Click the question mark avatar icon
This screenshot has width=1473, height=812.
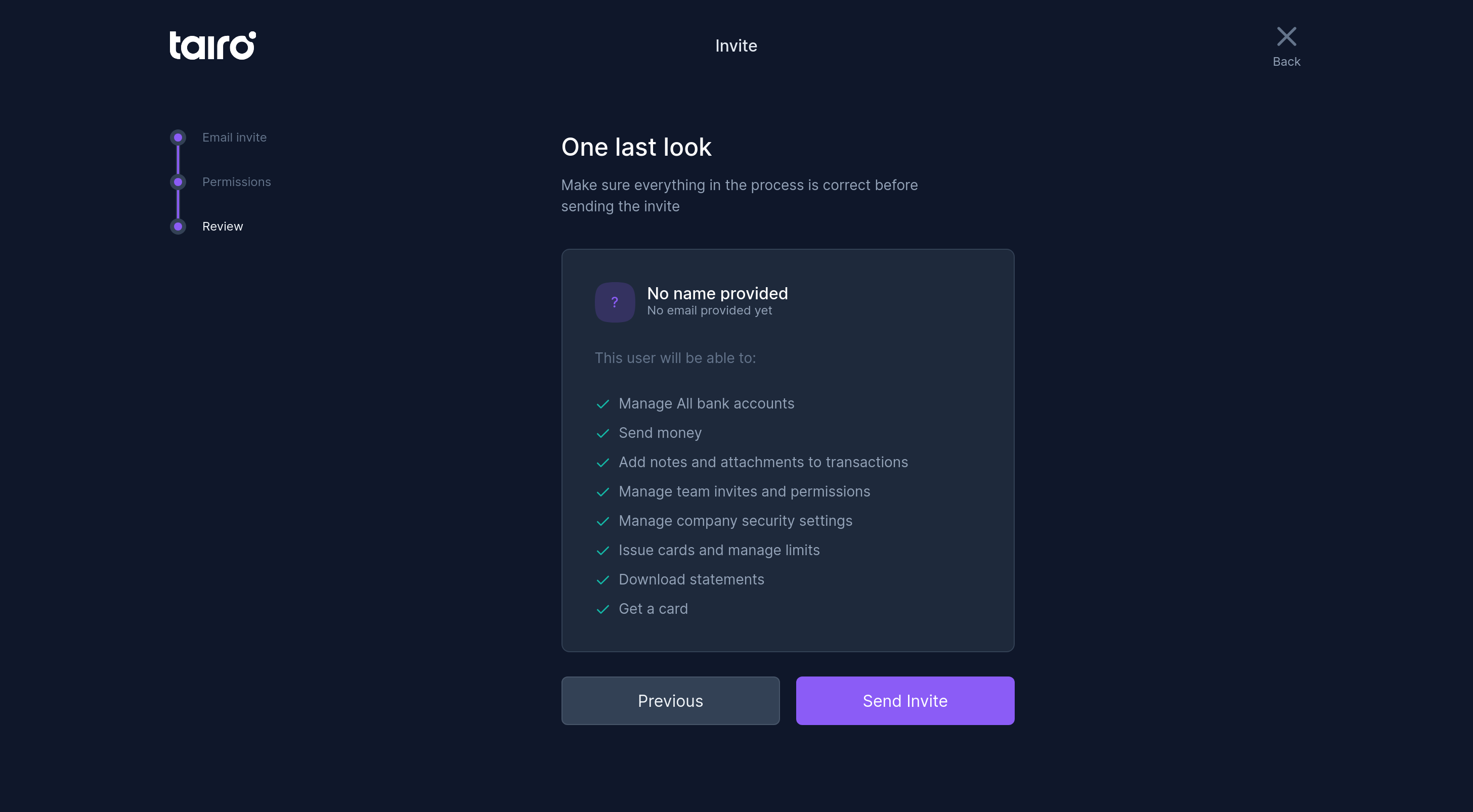click(x=615, y=302)
